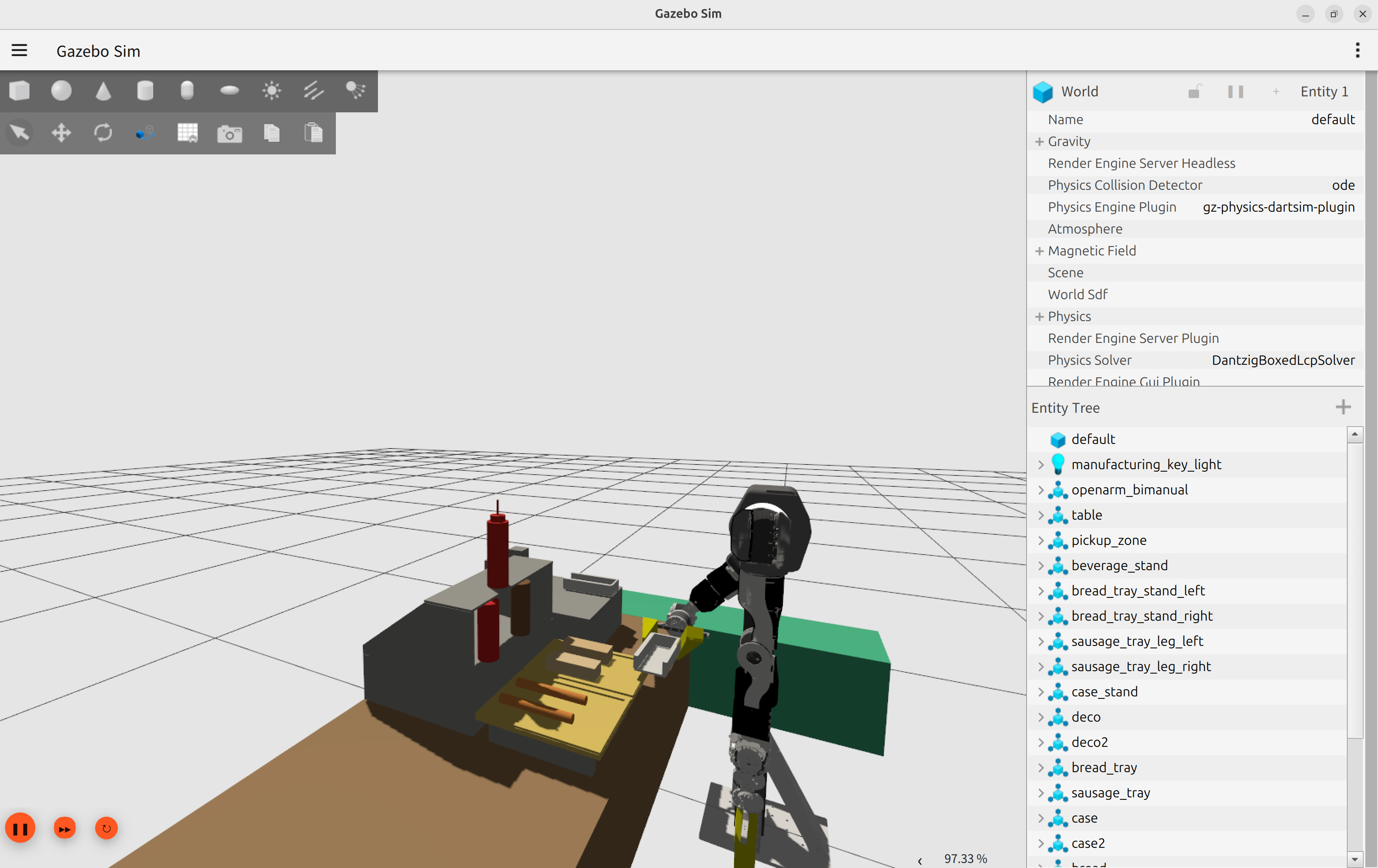Pause component inspector updates

click(x=1235, y=92)
